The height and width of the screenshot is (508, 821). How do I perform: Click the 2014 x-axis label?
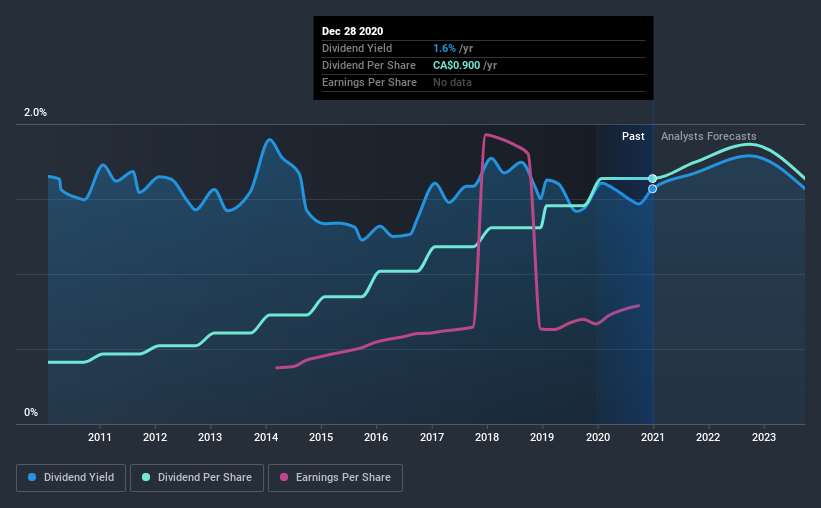(266, 437)
